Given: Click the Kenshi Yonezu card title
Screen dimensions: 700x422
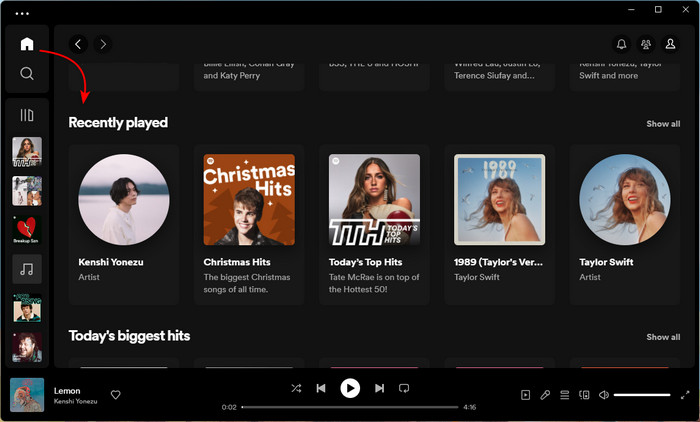Looking at the screenshot, I should point(111,262).
